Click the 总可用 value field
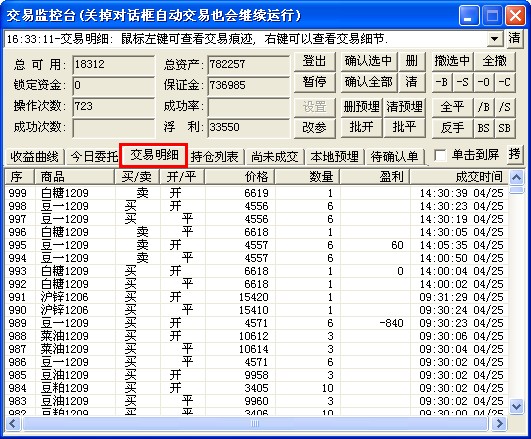This screenshot has width=531, height=439. [113, 65]
